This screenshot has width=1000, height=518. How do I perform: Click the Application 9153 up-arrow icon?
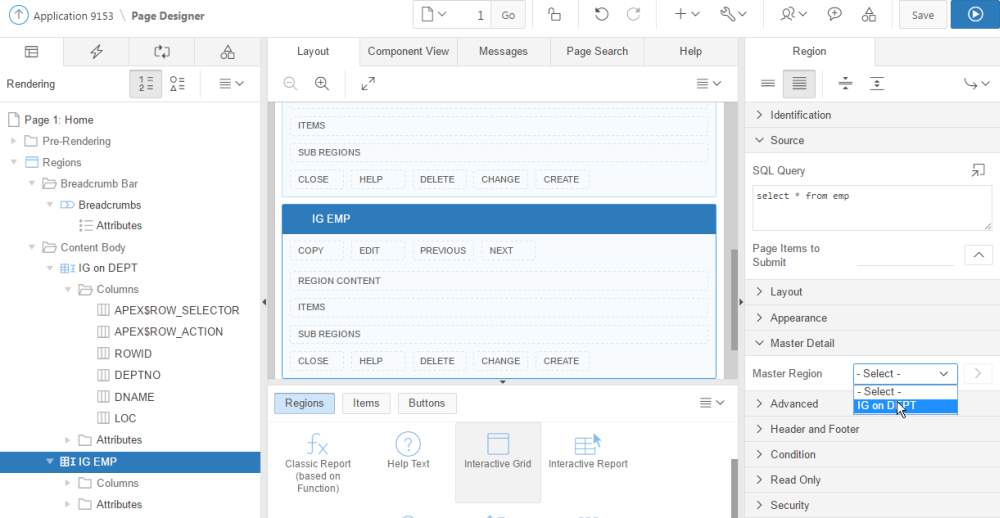click(x=19, y=15)
